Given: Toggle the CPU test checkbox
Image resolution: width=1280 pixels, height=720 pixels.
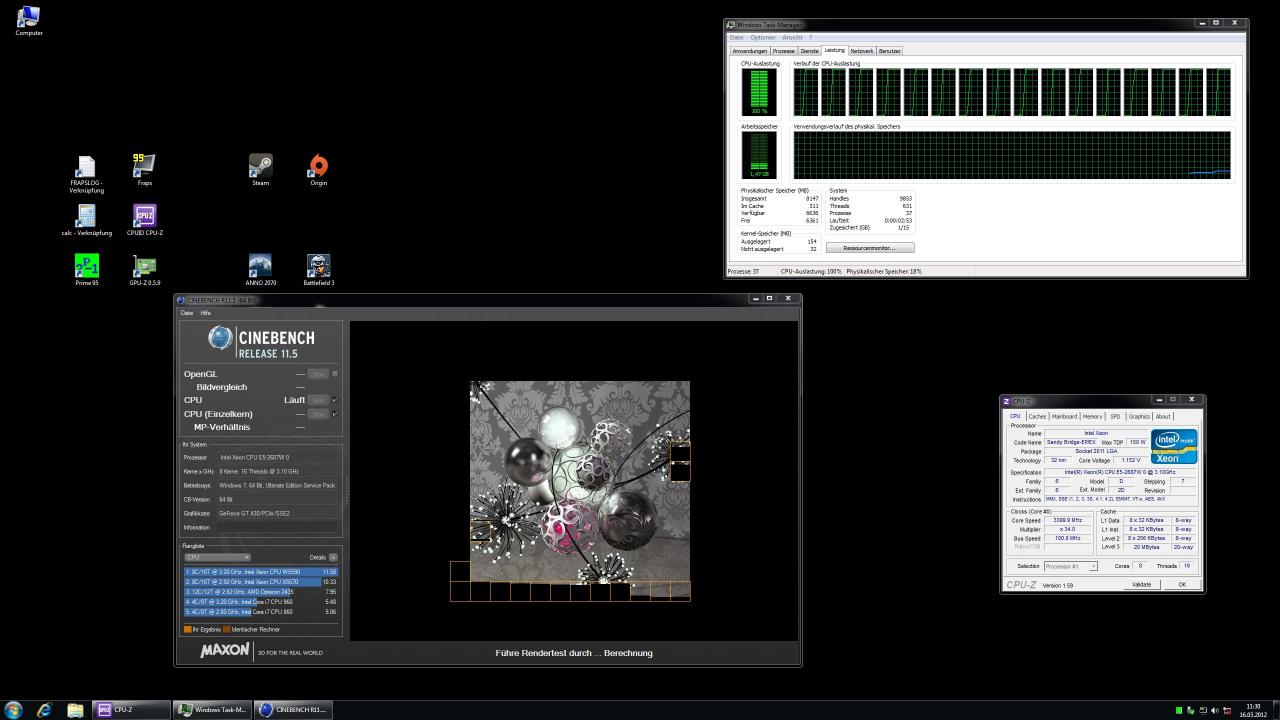Looking at the screenshot, I should [335, 400].
